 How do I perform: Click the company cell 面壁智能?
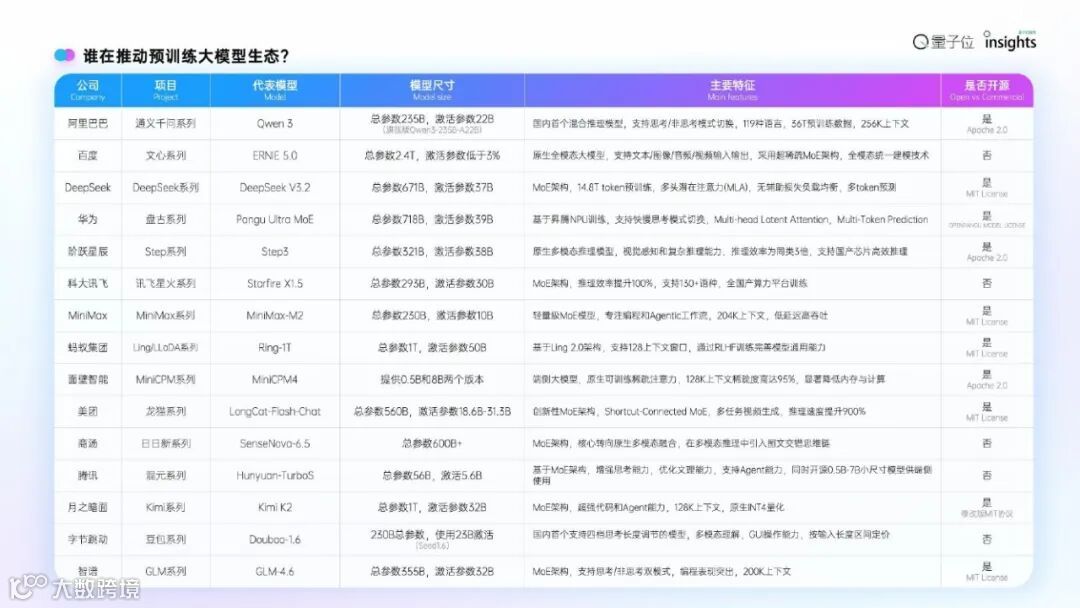(x=87, y=379)
